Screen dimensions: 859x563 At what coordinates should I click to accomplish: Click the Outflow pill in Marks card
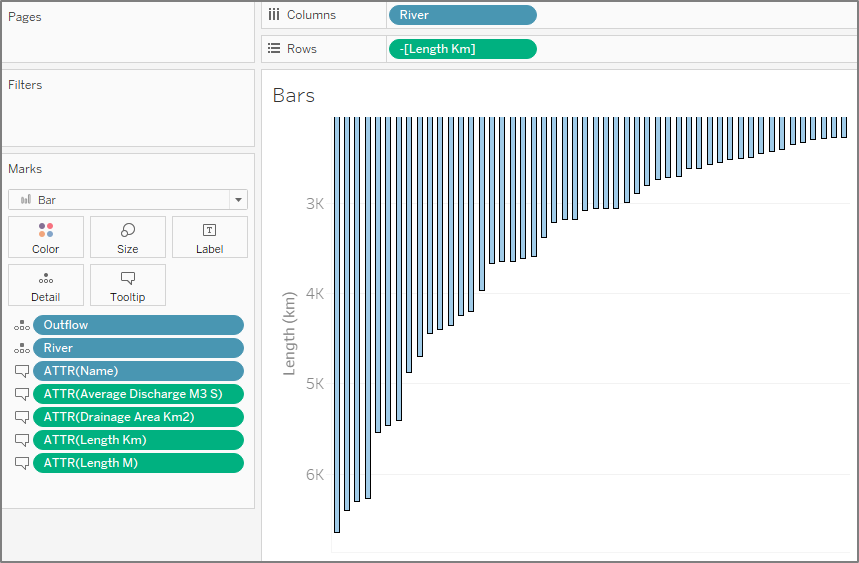138,325
